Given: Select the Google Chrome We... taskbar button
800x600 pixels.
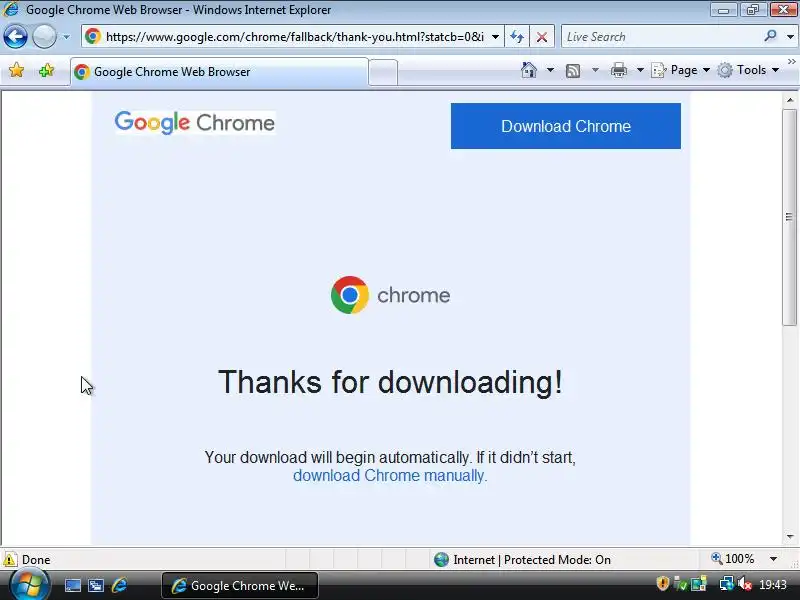Looking at the screenshot, I should (x=240, y=586).
